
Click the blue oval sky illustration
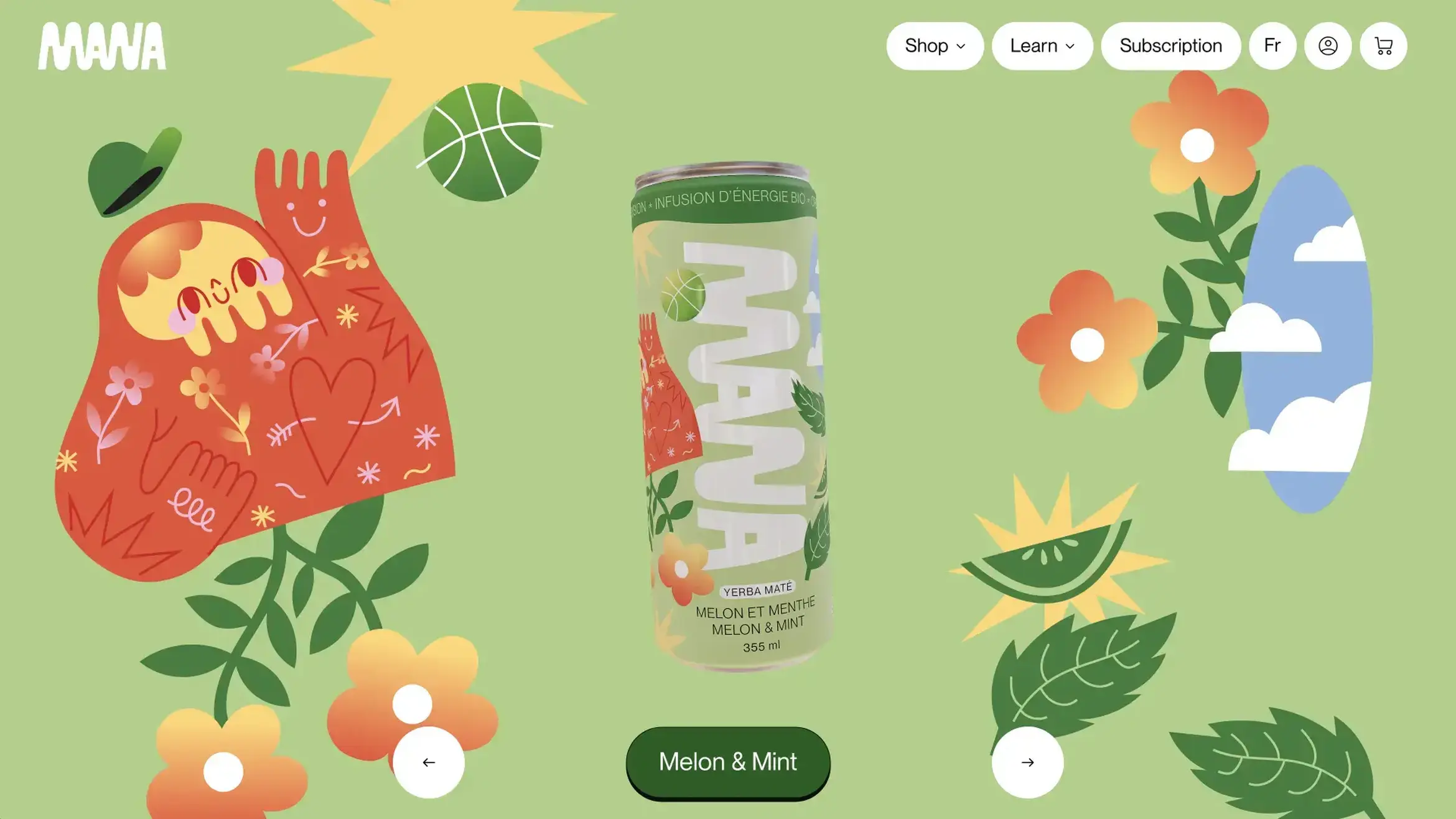coord(1307,339)
